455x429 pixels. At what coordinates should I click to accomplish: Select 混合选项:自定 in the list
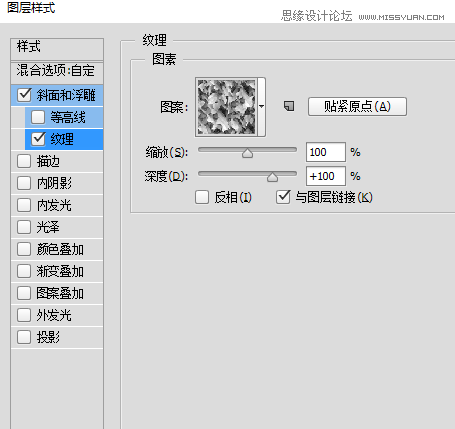pyautogui.click(x=57, y=72)
